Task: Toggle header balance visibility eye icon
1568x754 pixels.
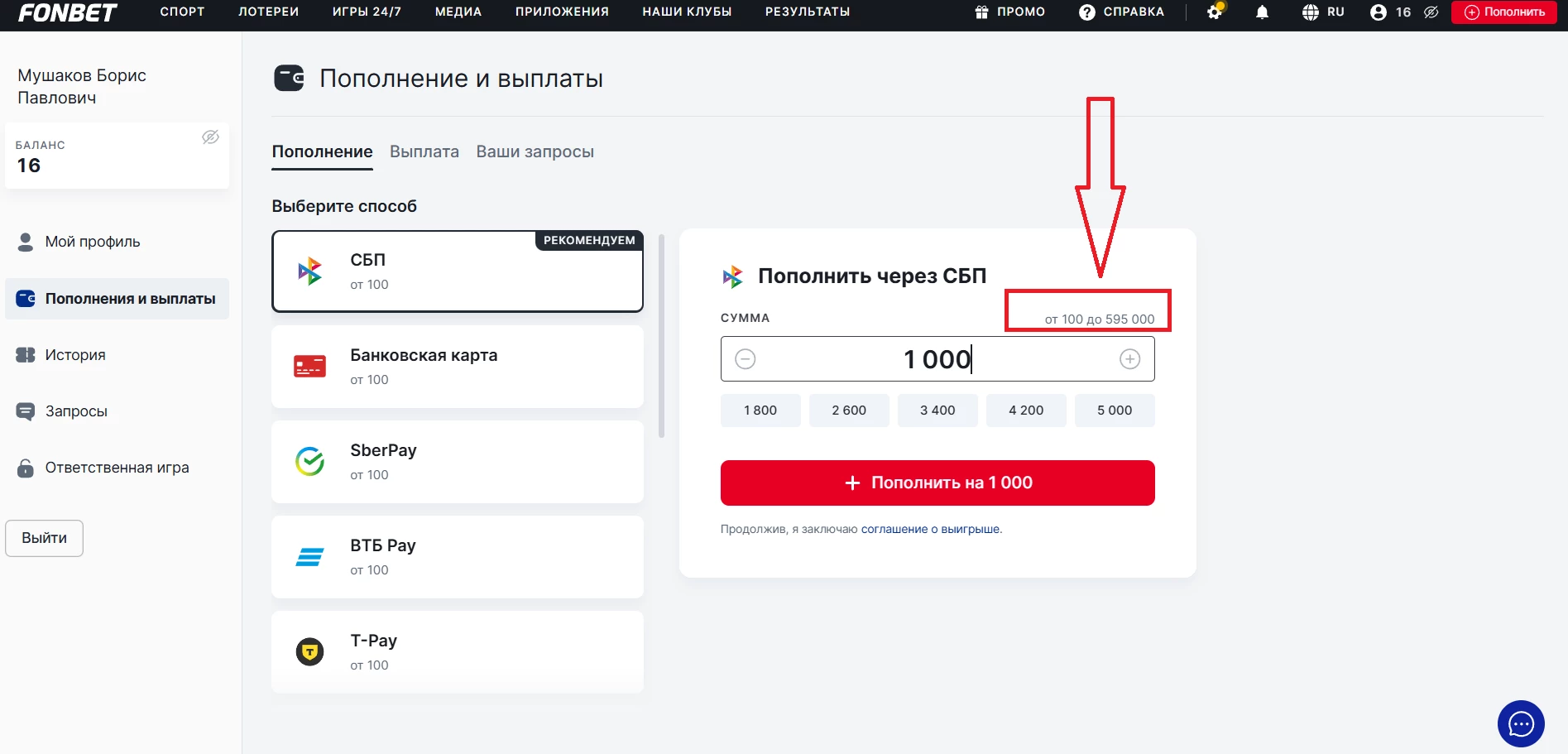Action: 1431,12
